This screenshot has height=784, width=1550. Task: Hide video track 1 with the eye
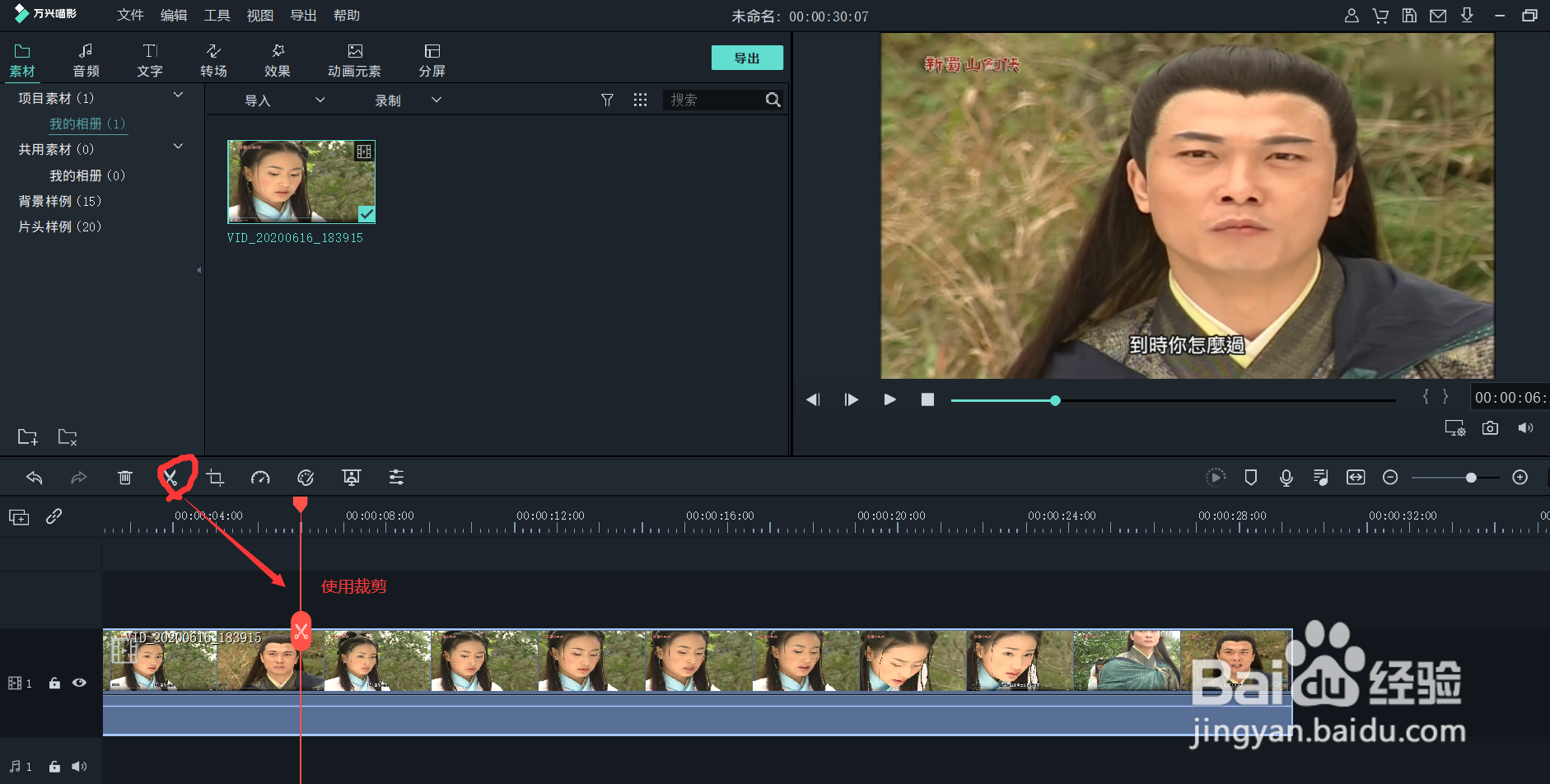[79, 683]
